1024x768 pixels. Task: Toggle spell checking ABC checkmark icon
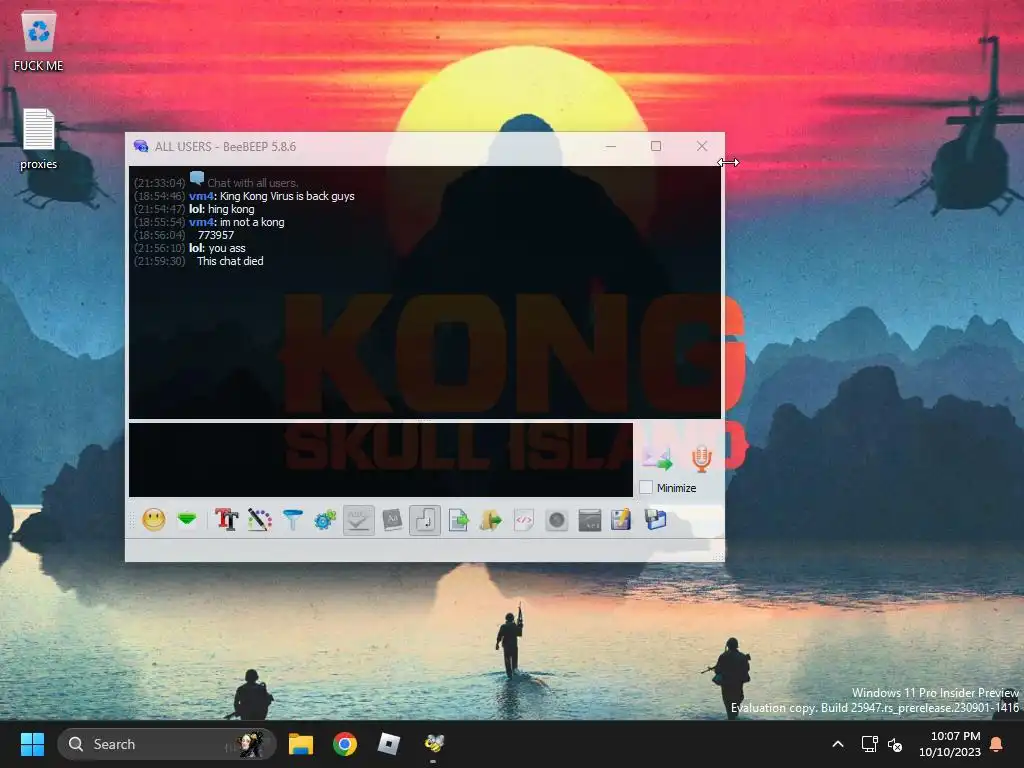(359, 520)
